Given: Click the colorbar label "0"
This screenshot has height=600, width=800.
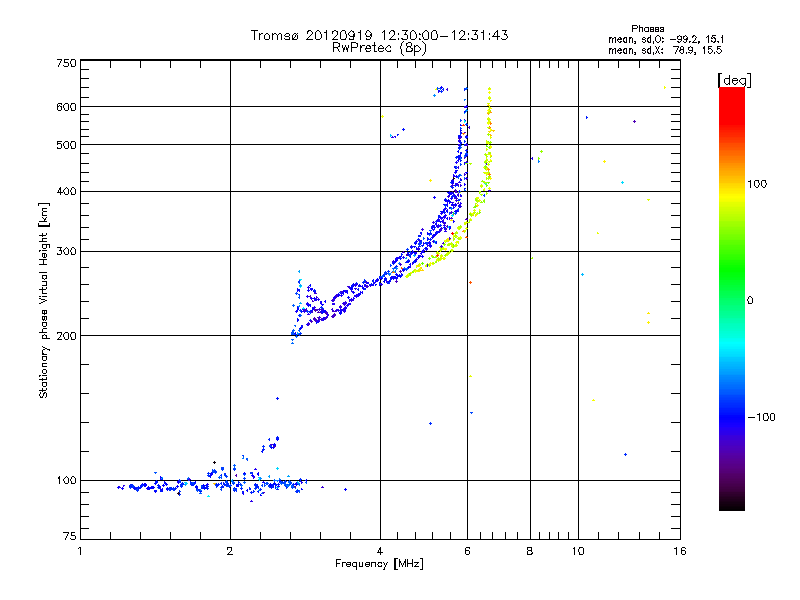Looking at the screenshot, I should pyautogui.click(x=749, y=301).
